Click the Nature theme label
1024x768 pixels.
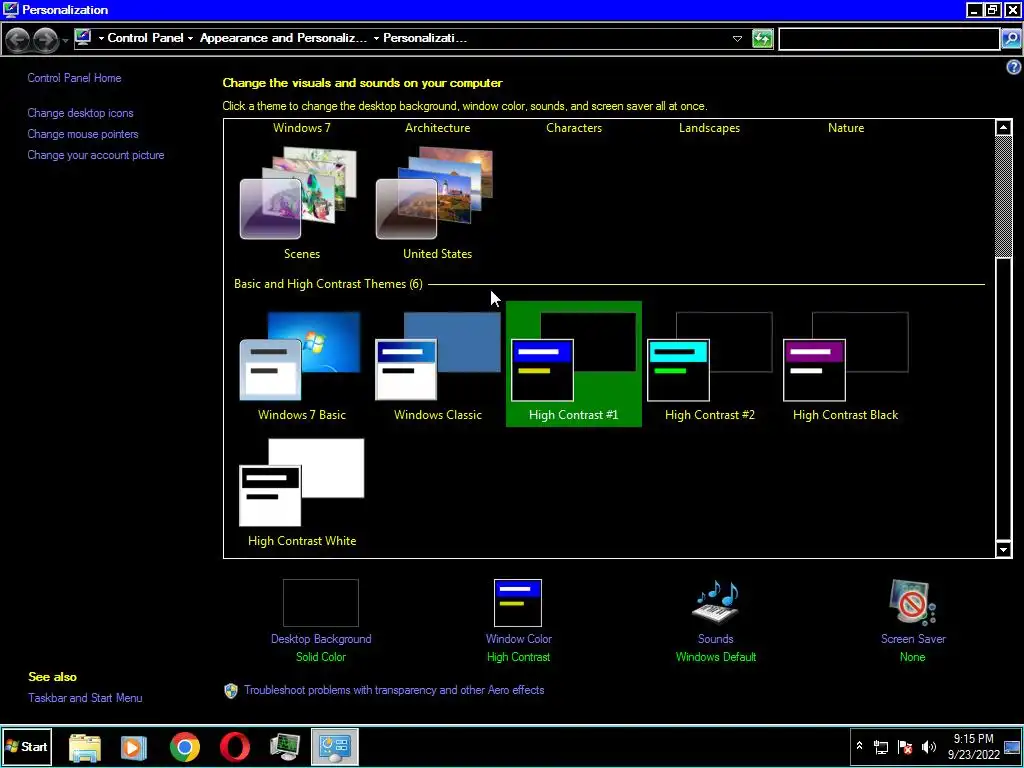pyautogui.click(x=846, y=128)
